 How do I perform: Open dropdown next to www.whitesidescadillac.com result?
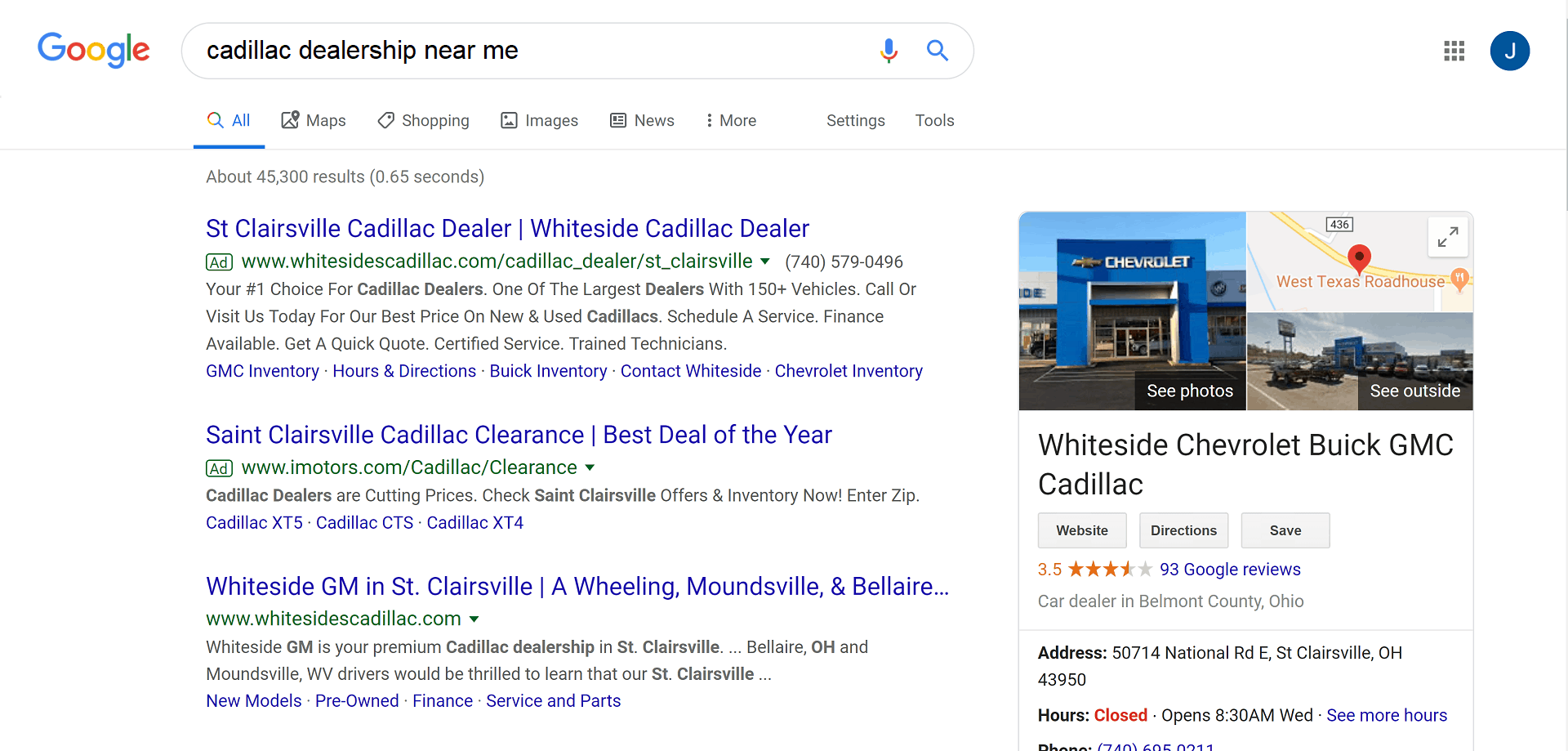pos(474,619)
